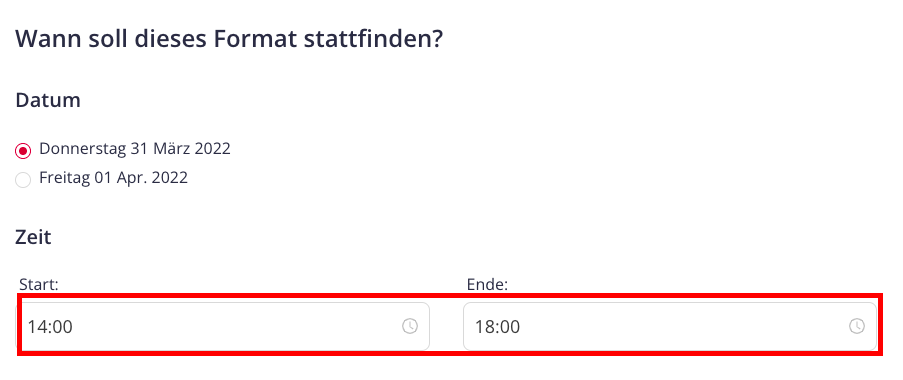Open the clock picker in Ende field
903x380 pixels.
pyautogui.click(x=857, y=326)
